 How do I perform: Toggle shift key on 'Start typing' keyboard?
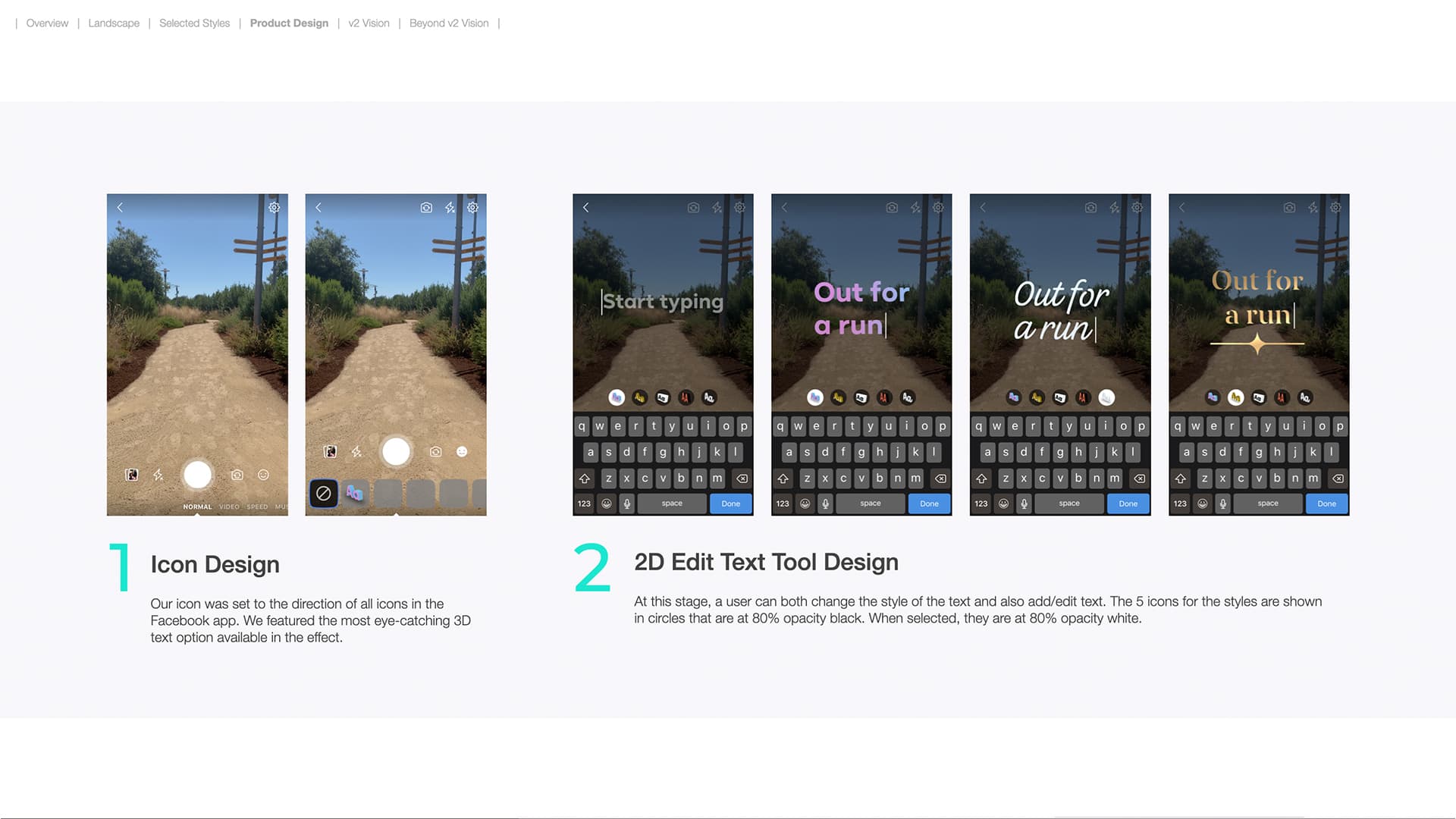click(584, 479)
